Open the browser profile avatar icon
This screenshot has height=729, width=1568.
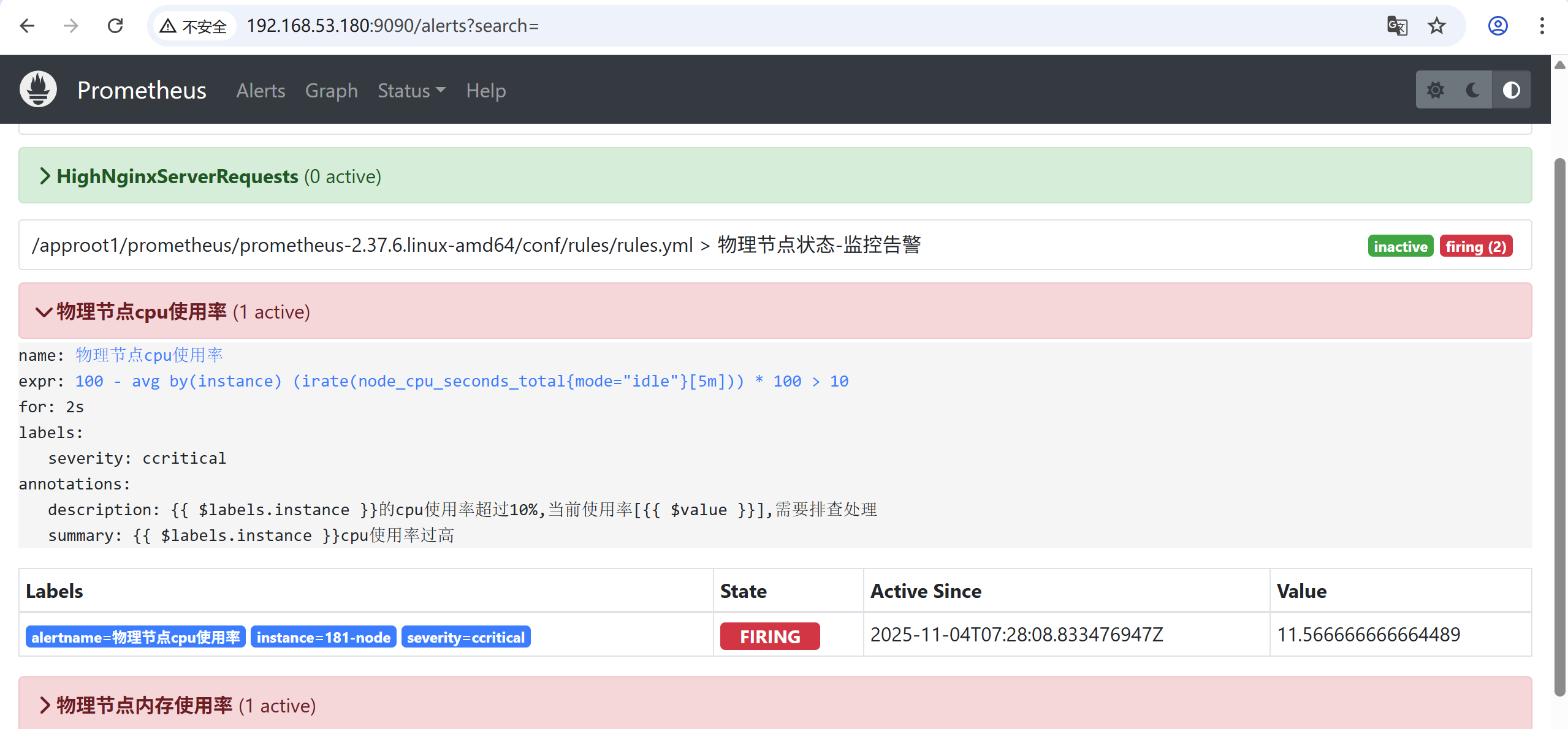(1498, 26)
